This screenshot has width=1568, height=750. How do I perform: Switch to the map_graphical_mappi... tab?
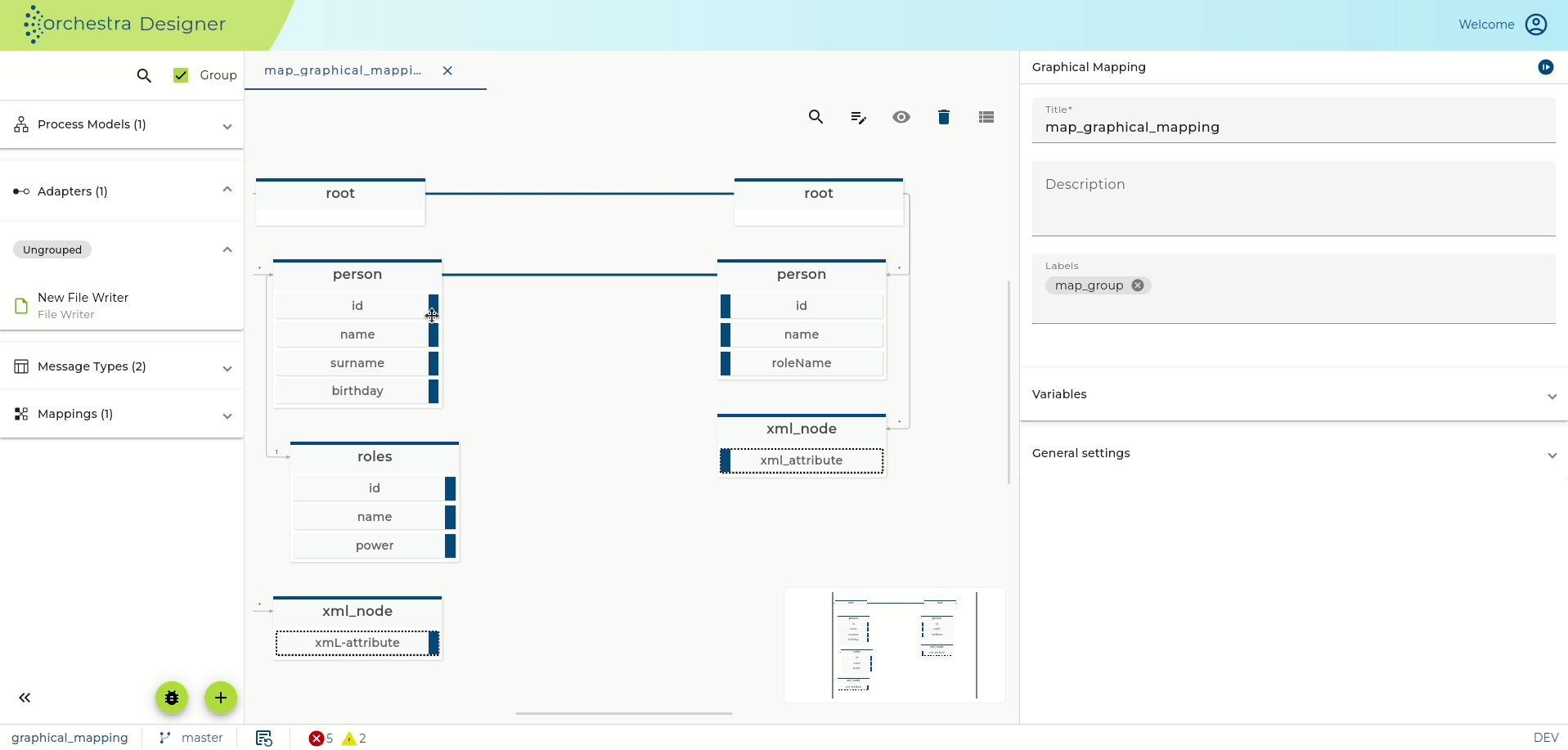tap(343, 70)
